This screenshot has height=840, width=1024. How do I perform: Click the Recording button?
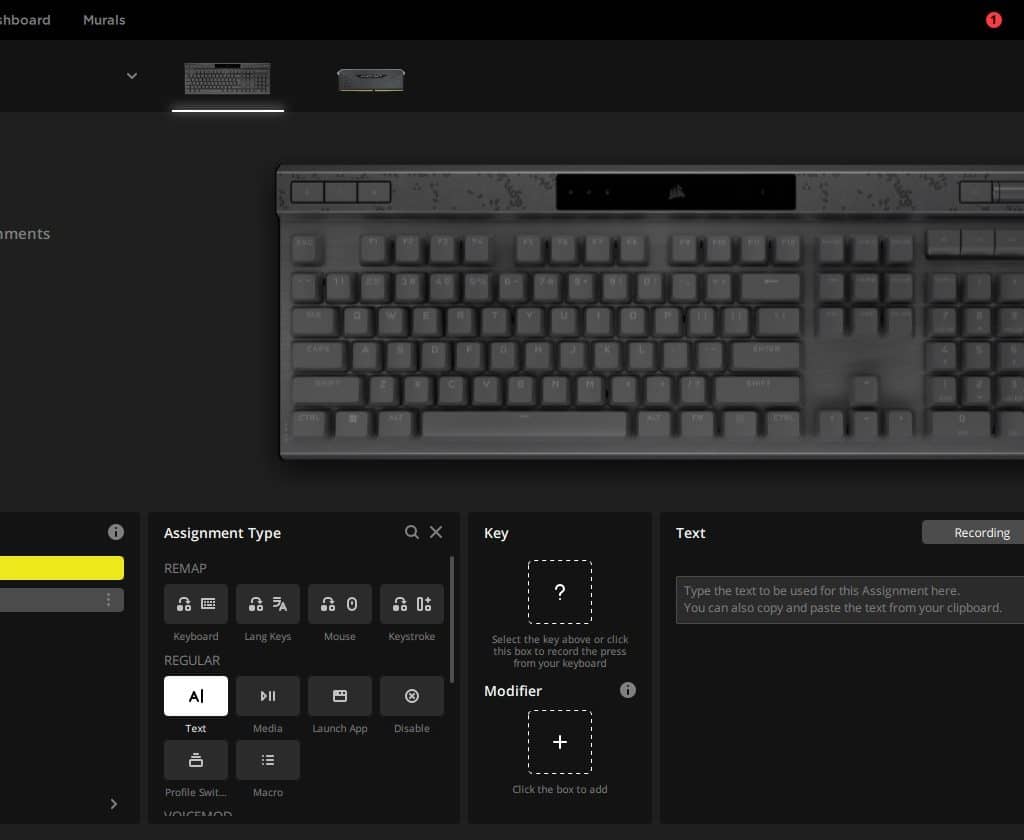pos(980,533)
